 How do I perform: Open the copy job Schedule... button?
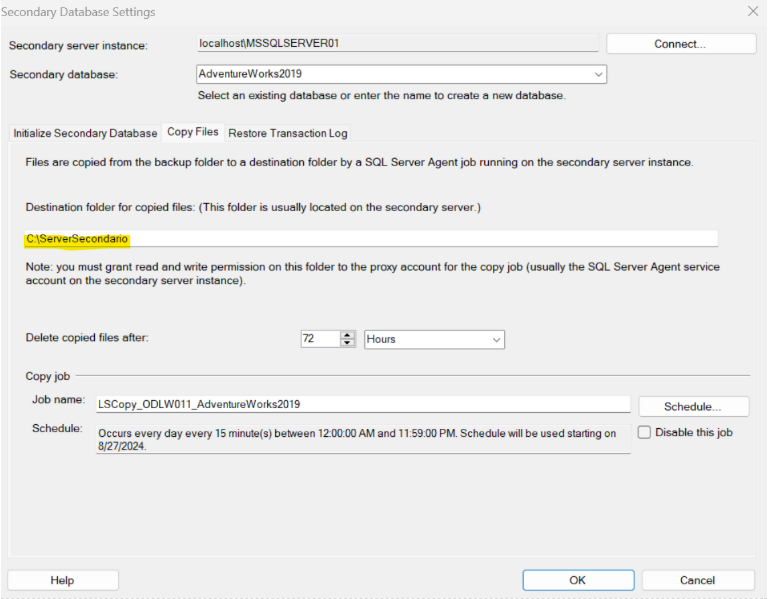tap(693, 407)
